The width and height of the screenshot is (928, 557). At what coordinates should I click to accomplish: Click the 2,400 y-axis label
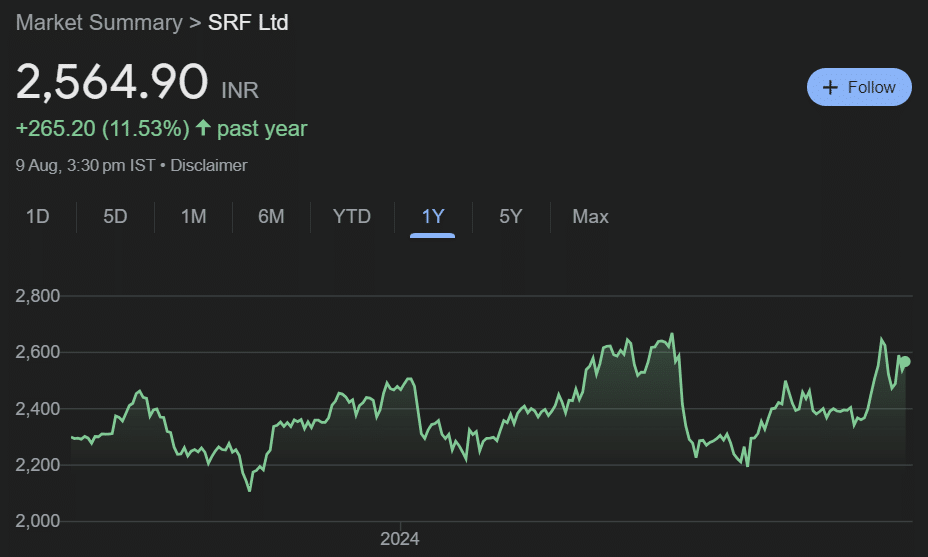[x=38, y=408]
